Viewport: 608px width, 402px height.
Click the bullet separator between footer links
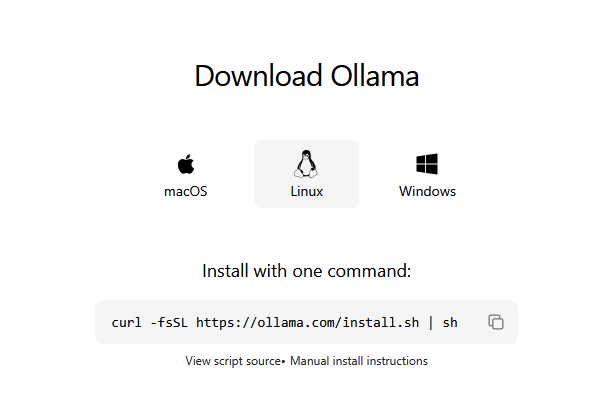click(283, 362)
